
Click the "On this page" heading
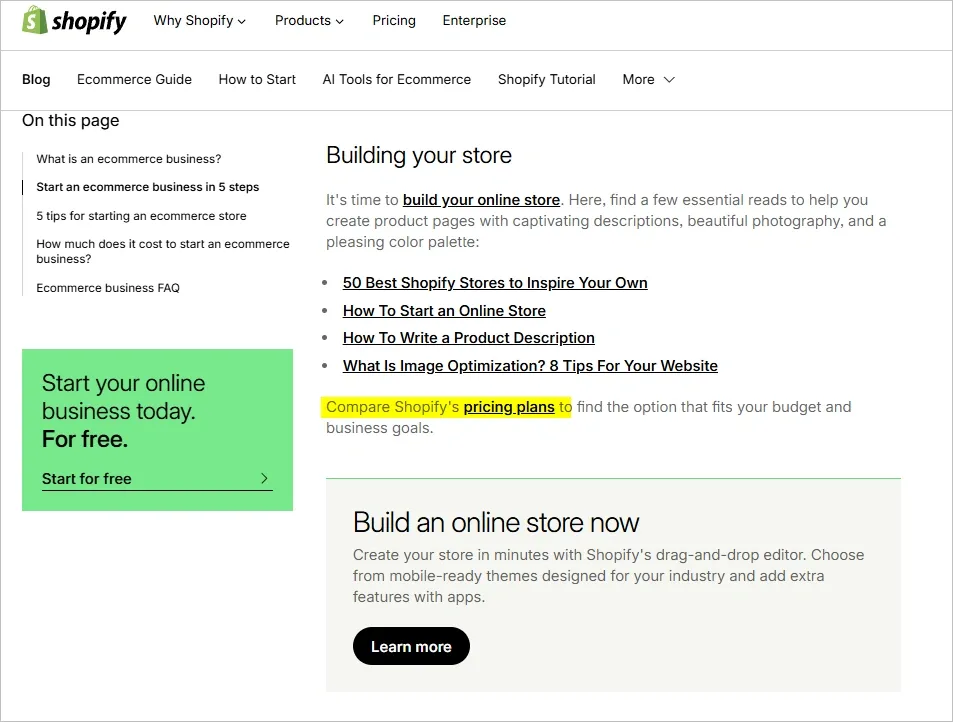(71, 120)
